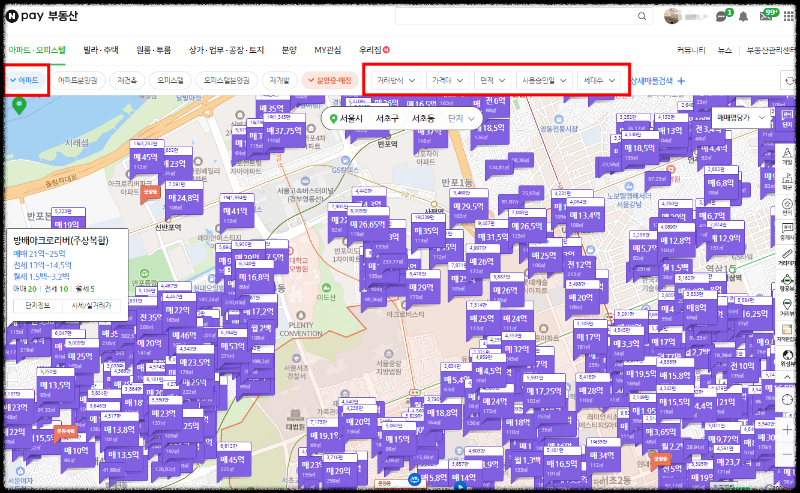Click 시세/실거래가 button in complex popup
Screen dimensions: 800x493
click(x=91, y=306)
